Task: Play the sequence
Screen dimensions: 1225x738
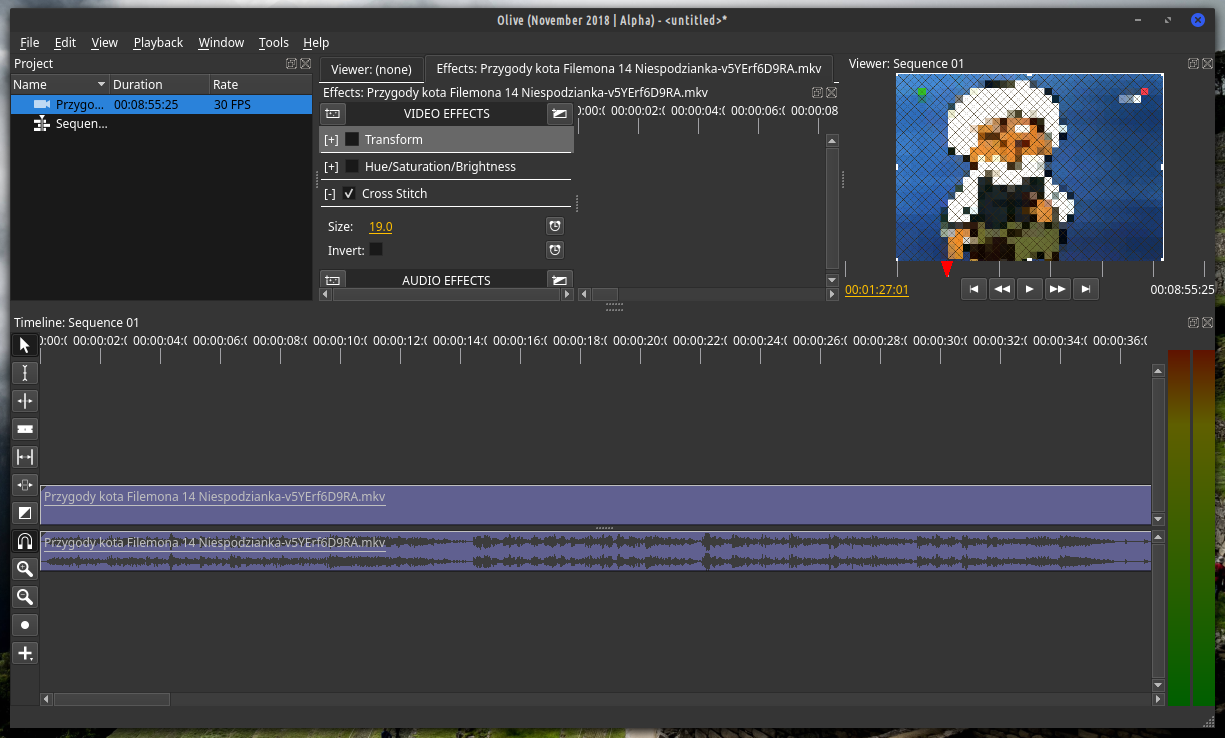Action: point(1030,289)
